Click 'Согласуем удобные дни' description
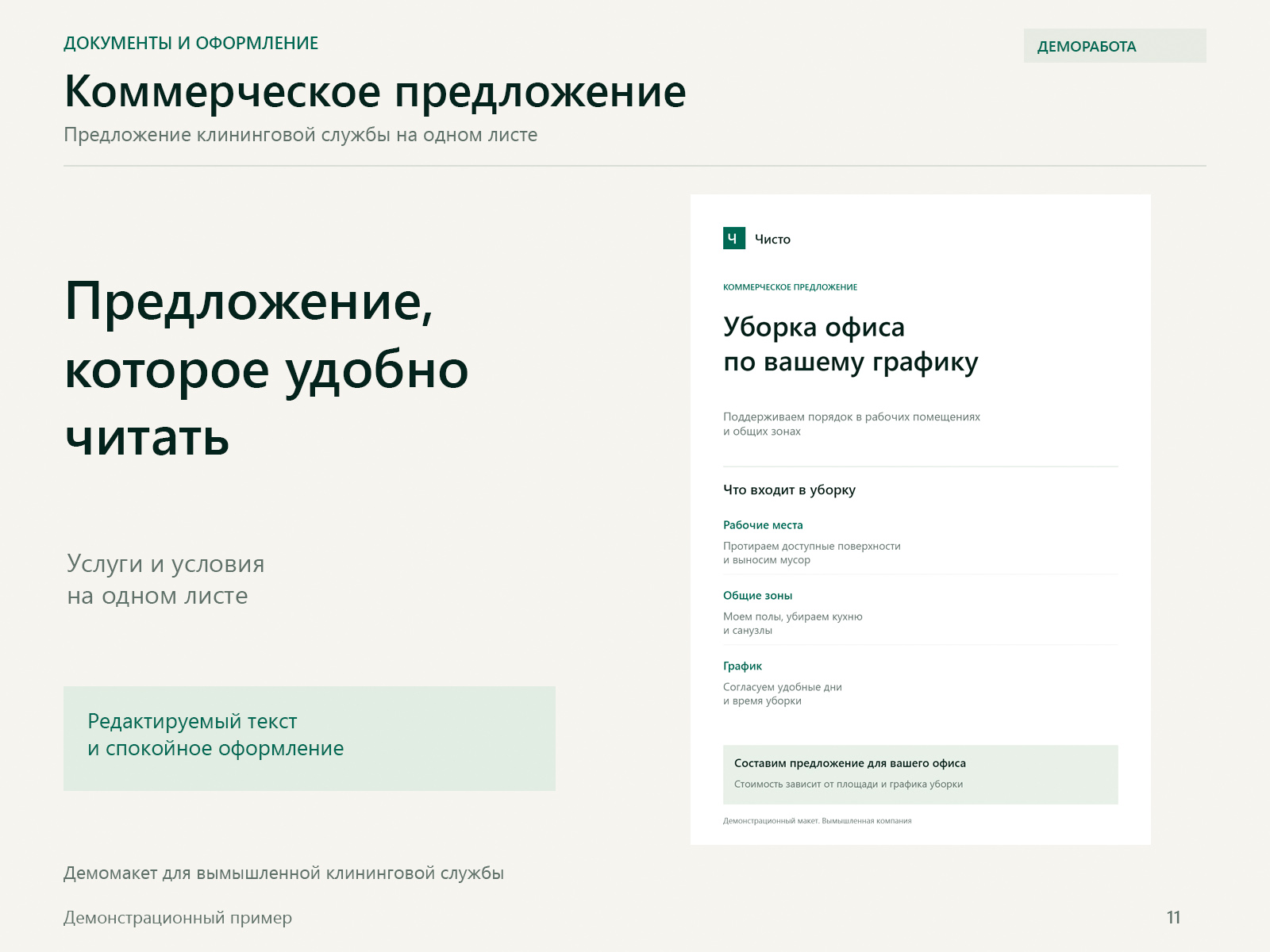This screenshot has width=1270, height=952. [x=782, y=694]
